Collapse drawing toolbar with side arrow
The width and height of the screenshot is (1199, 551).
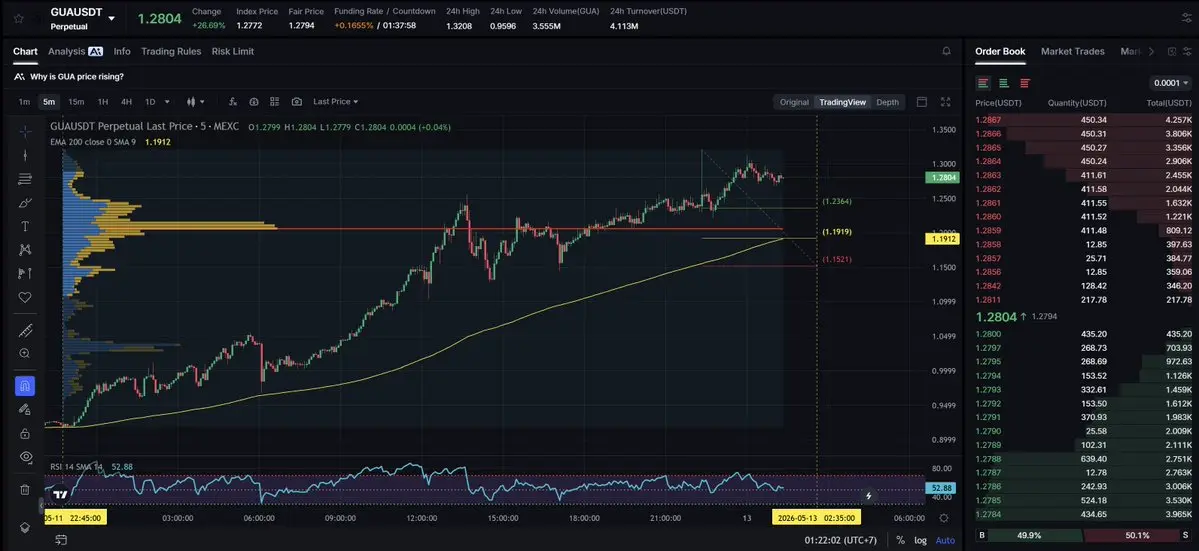pyautogui.click(x=41, y=505)
